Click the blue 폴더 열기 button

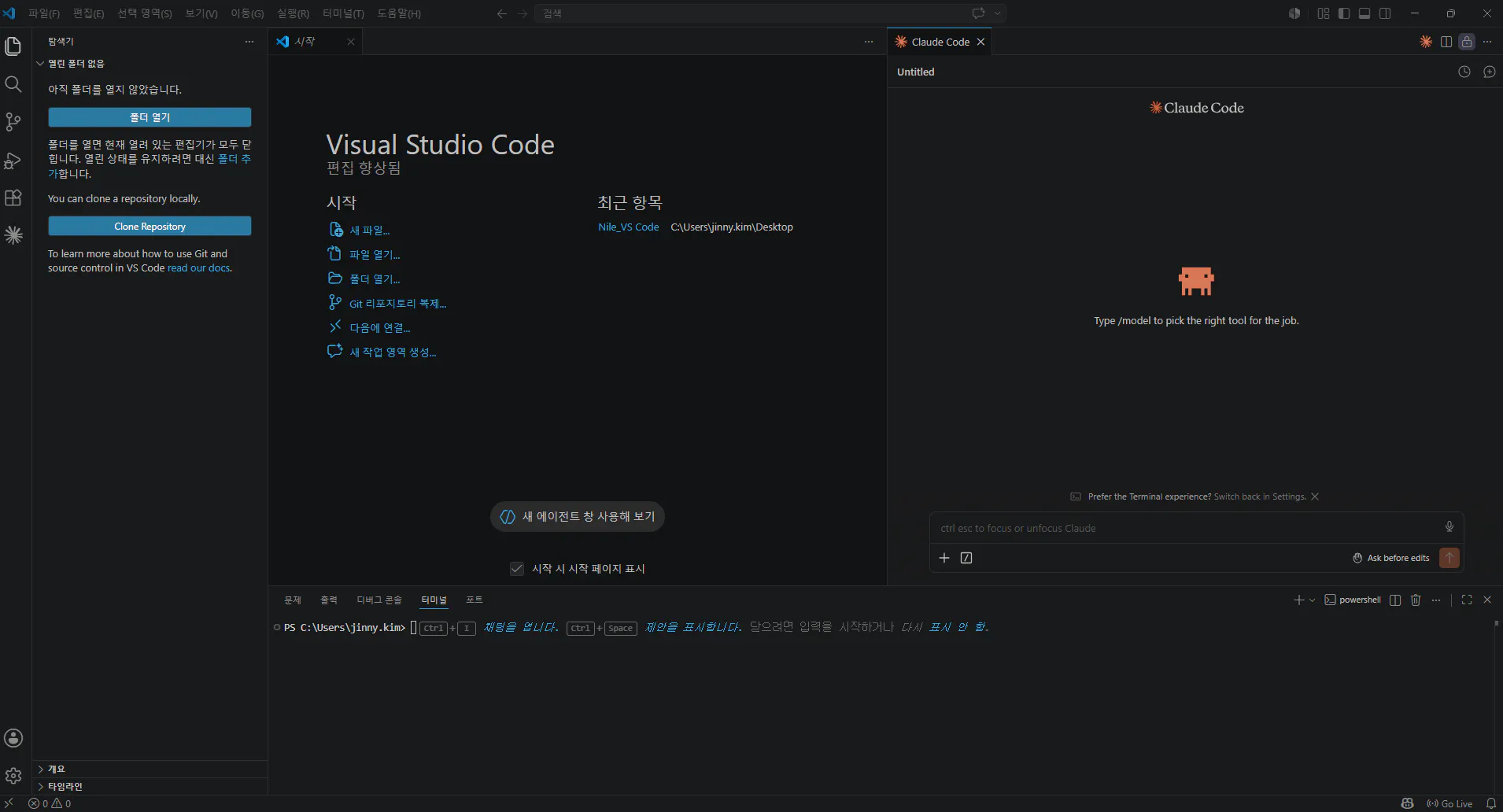pos(150,117)
